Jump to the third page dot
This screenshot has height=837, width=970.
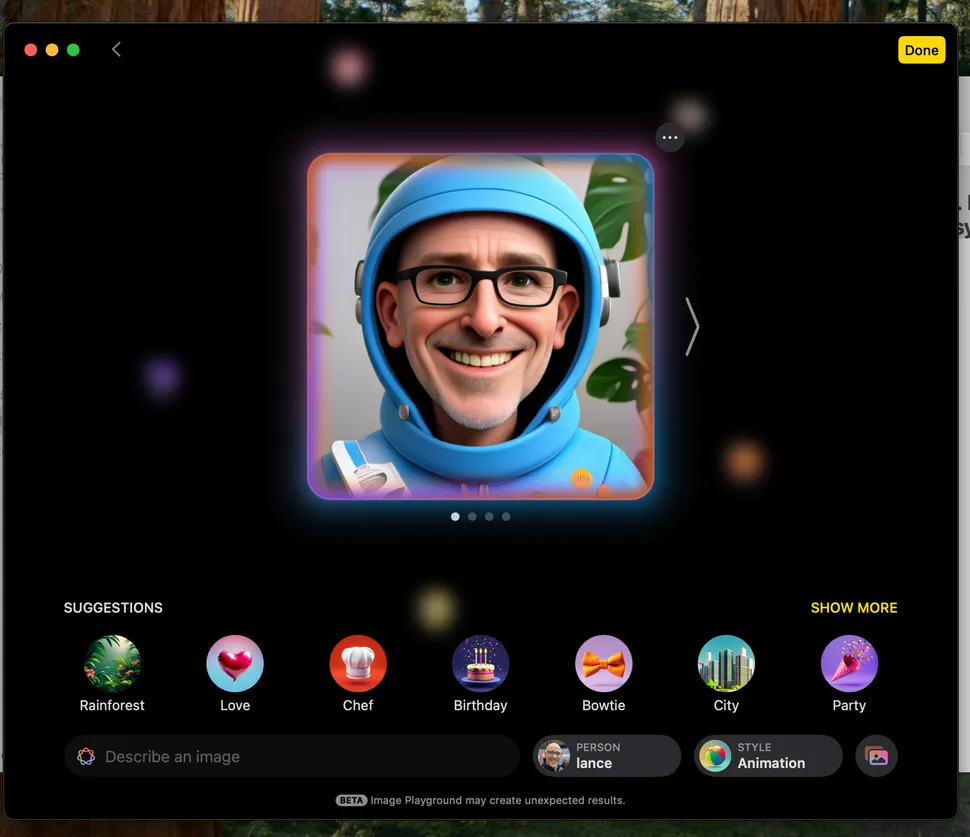pos(489,517)
